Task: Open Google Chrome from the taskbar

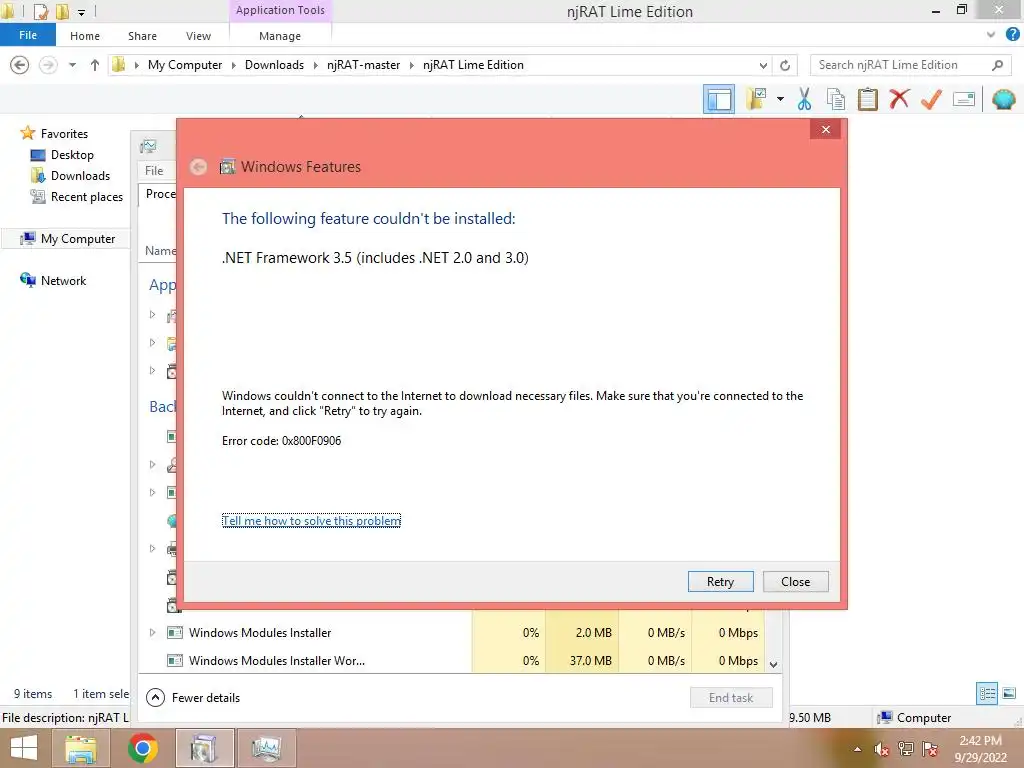Action: tap(142, 748)
